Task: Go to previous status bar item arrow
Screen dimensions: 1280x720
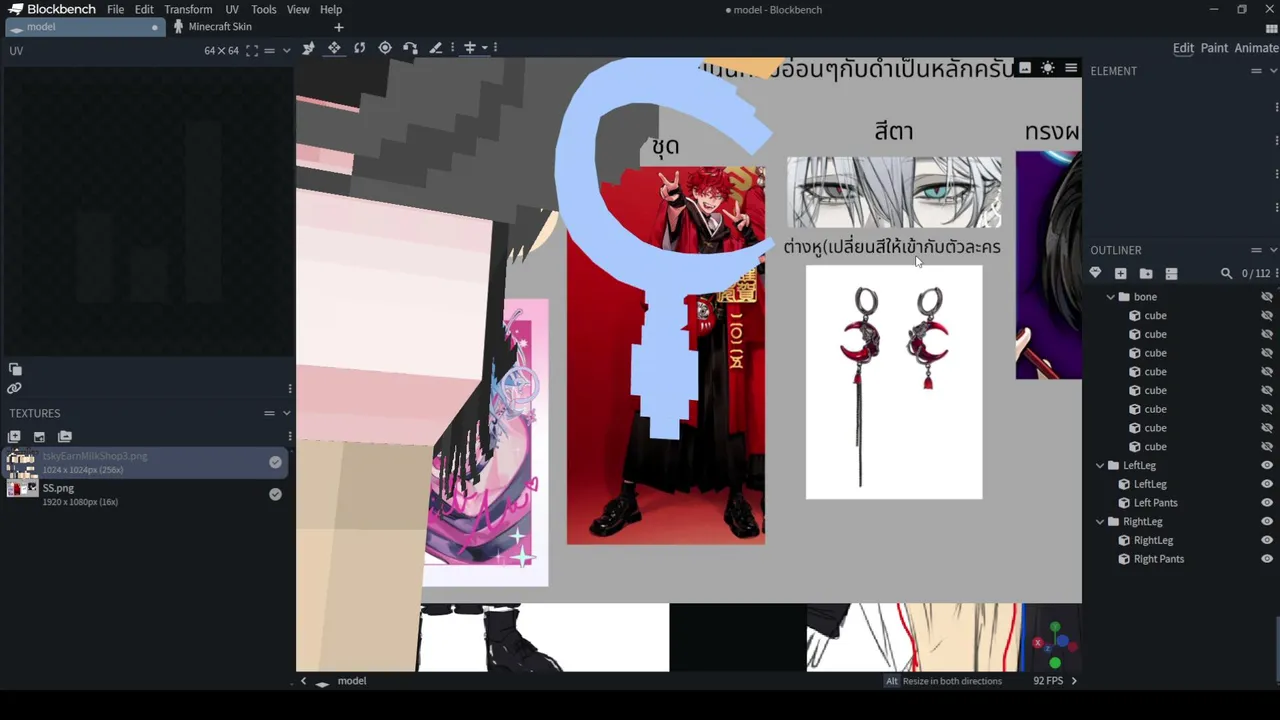Action: [x=303, y=681]
